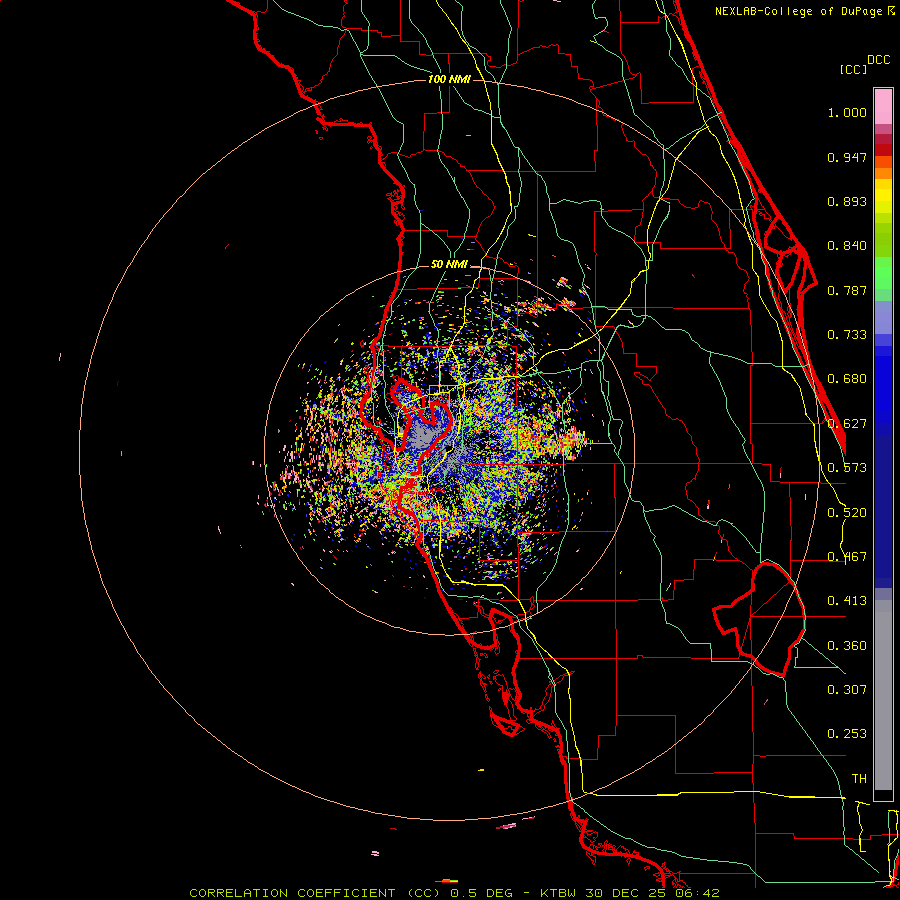Click the 0.733 legend value
This screenshot has width=900, height=900.
click(847, 335)
